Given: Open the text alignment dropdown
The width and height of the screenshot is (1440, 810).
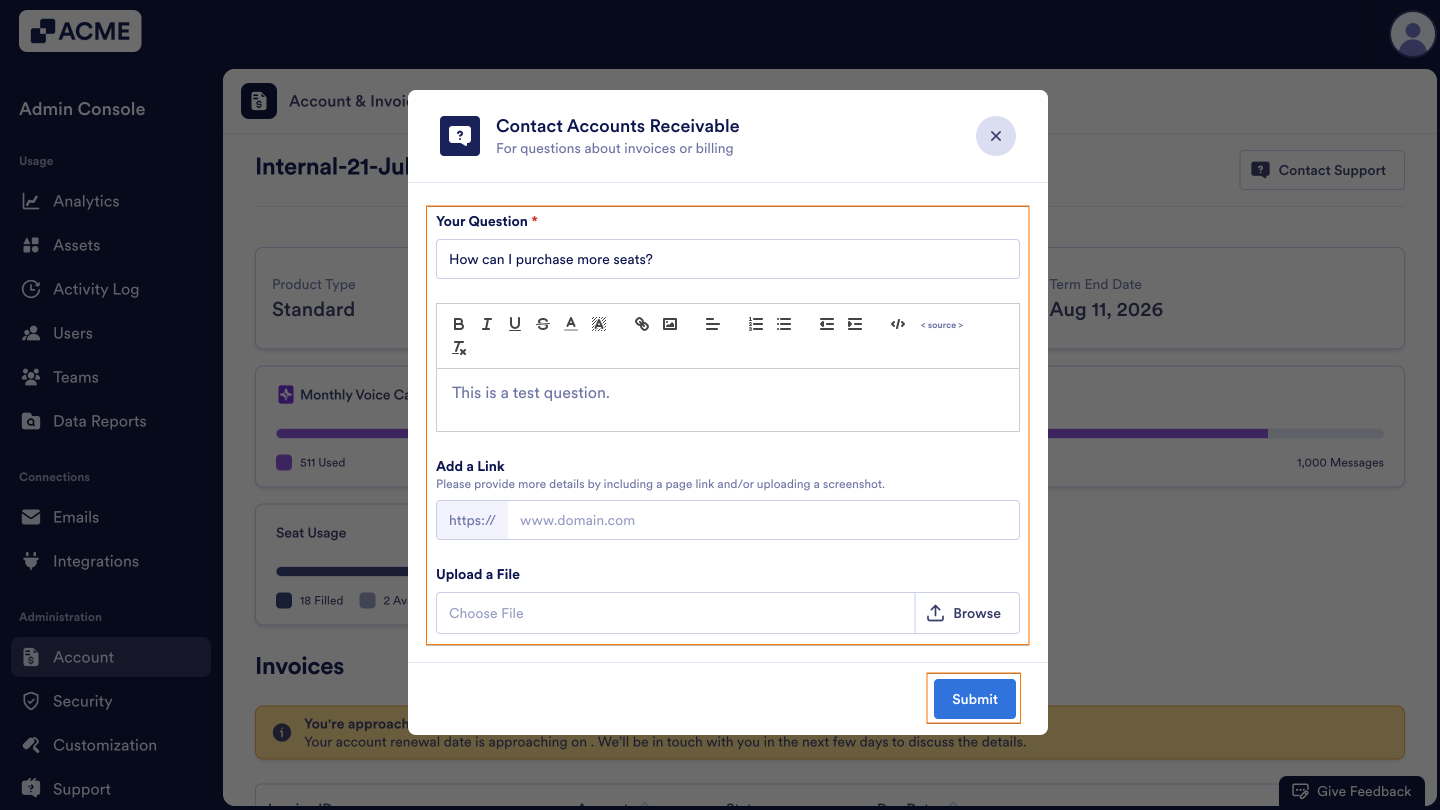Looking at the screenshot, I should (713, 324).
